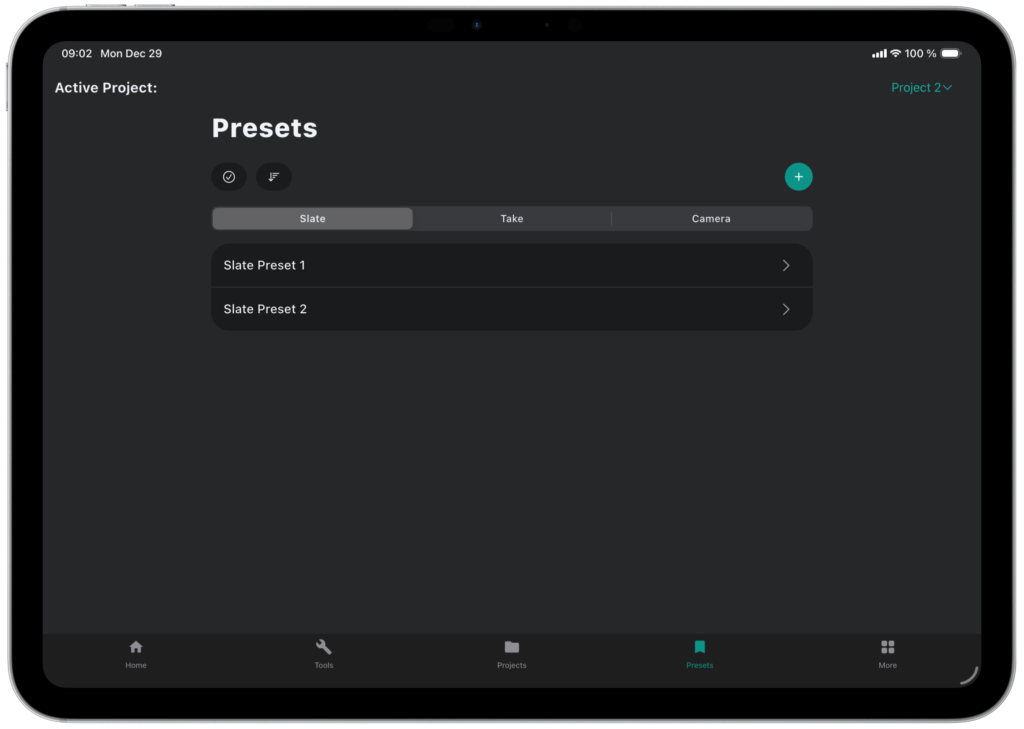Open the Tools wrench icon
This screenshot has height=729, width=1024.
tap(324, 647)
